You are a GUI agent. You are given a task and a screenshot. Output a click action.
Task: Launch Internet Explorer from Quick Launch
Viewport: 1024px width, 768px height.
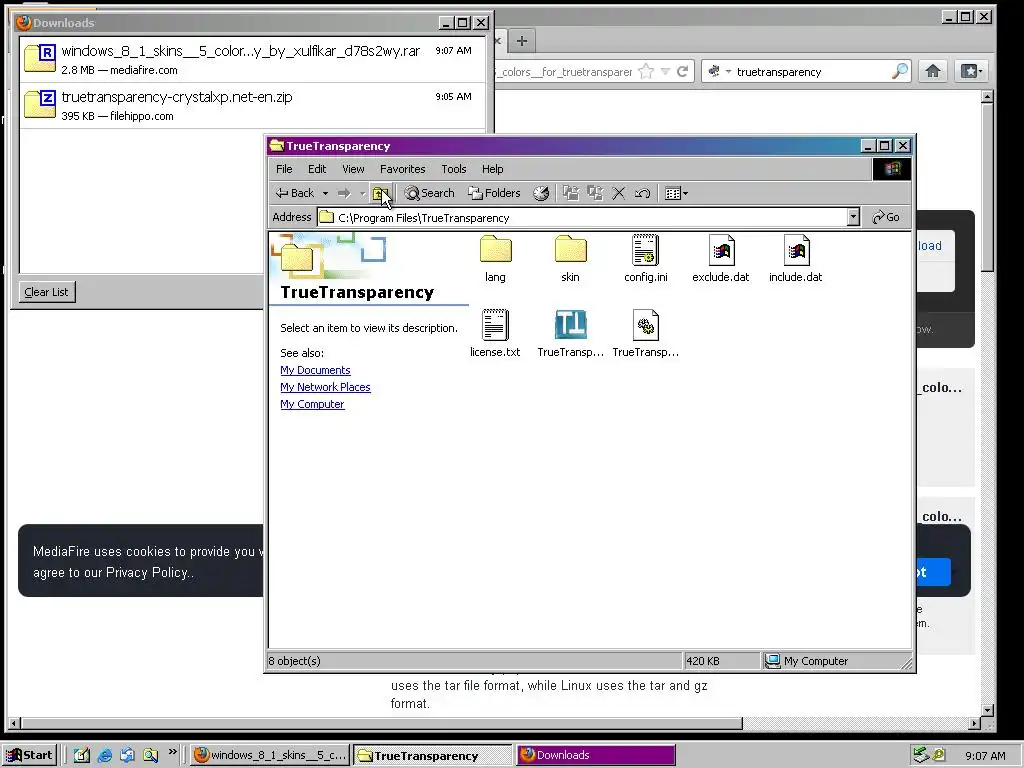point(104,756)
